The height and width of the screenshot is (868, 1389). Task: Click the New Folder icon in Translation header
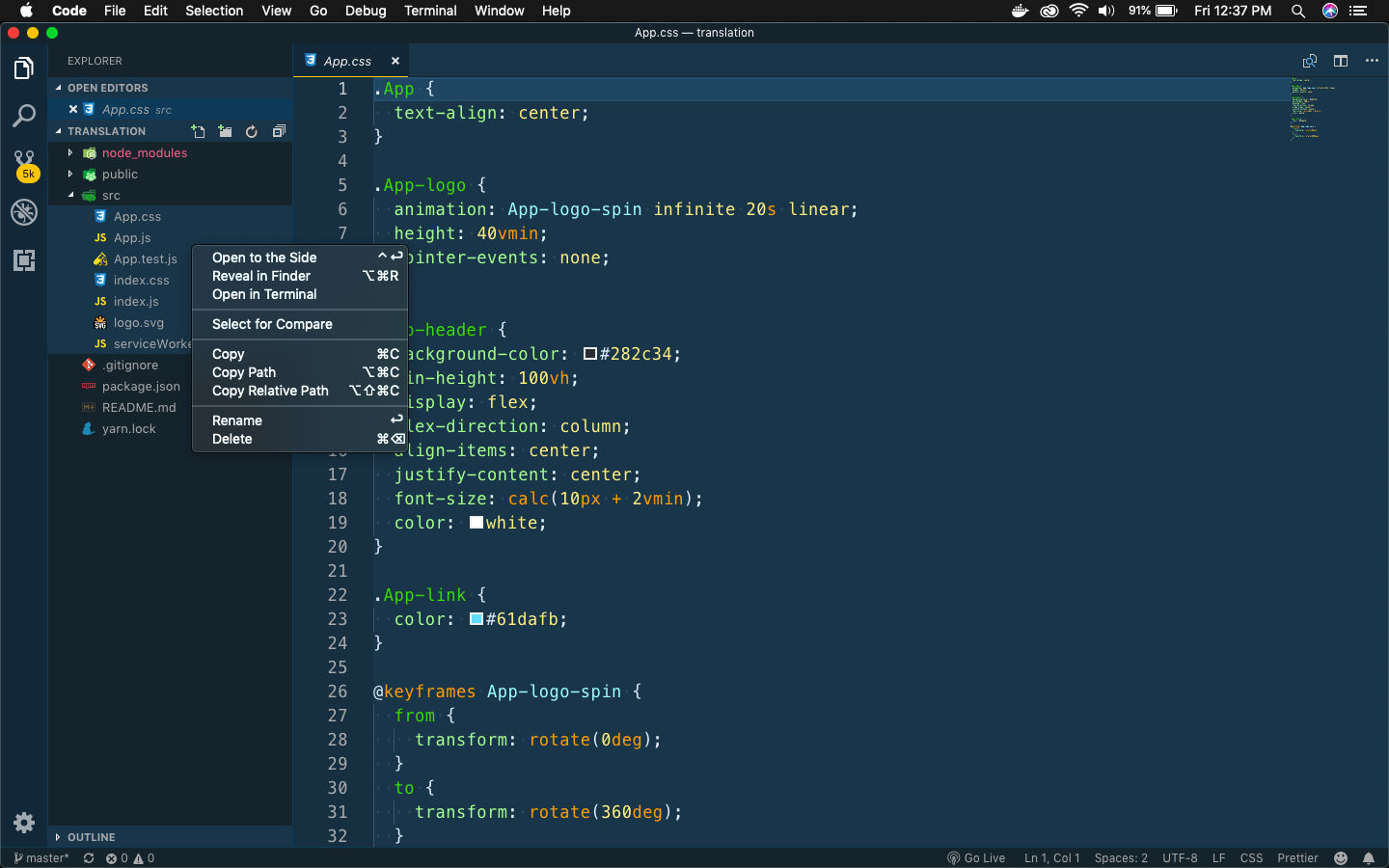(225, 131)
